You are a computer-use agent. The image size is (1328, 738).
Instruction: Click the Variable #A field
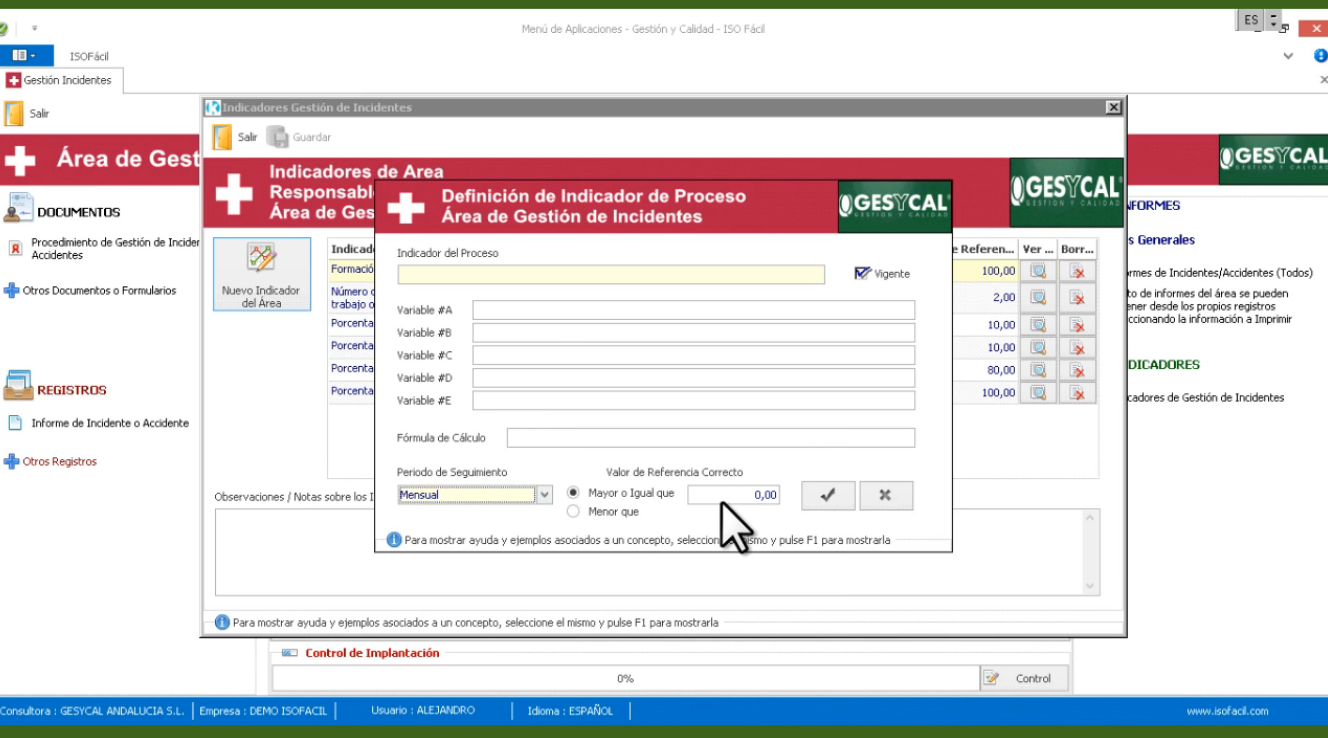tap(694, 310)
